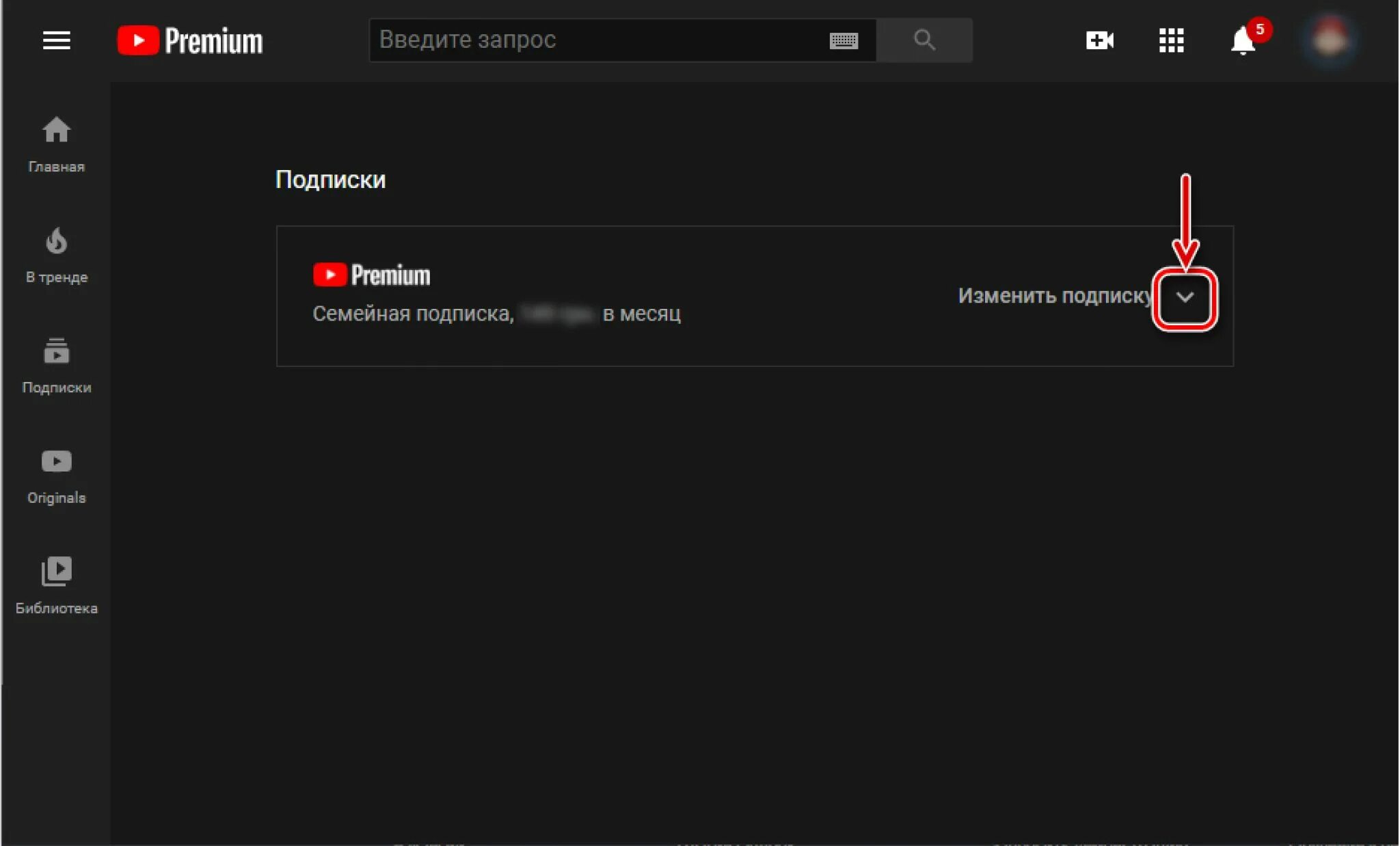
Task: Open the YouTube apps grid
Action: point(1171,41)
